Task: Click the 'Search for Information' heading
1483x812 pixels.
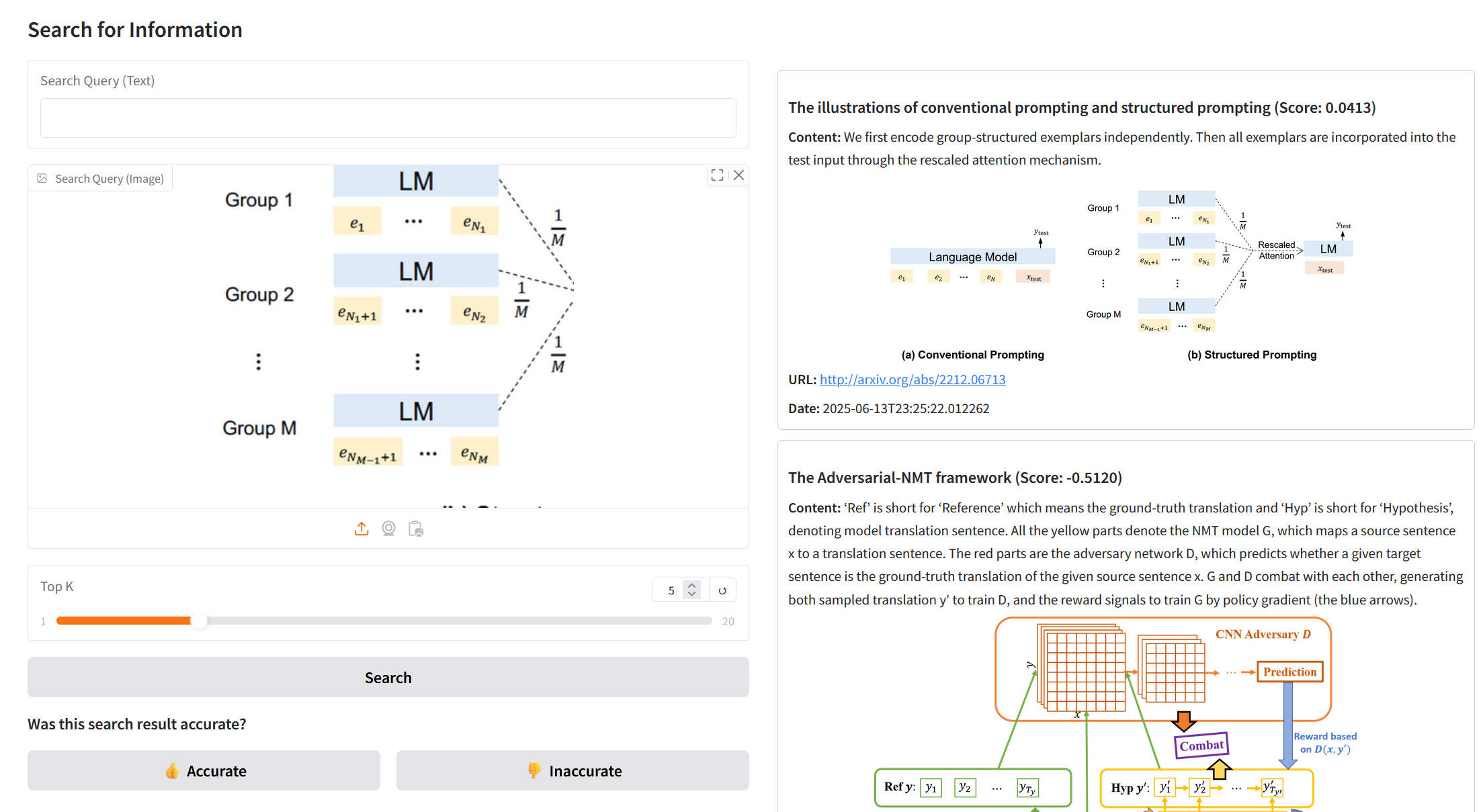Action: click(135, 30)
